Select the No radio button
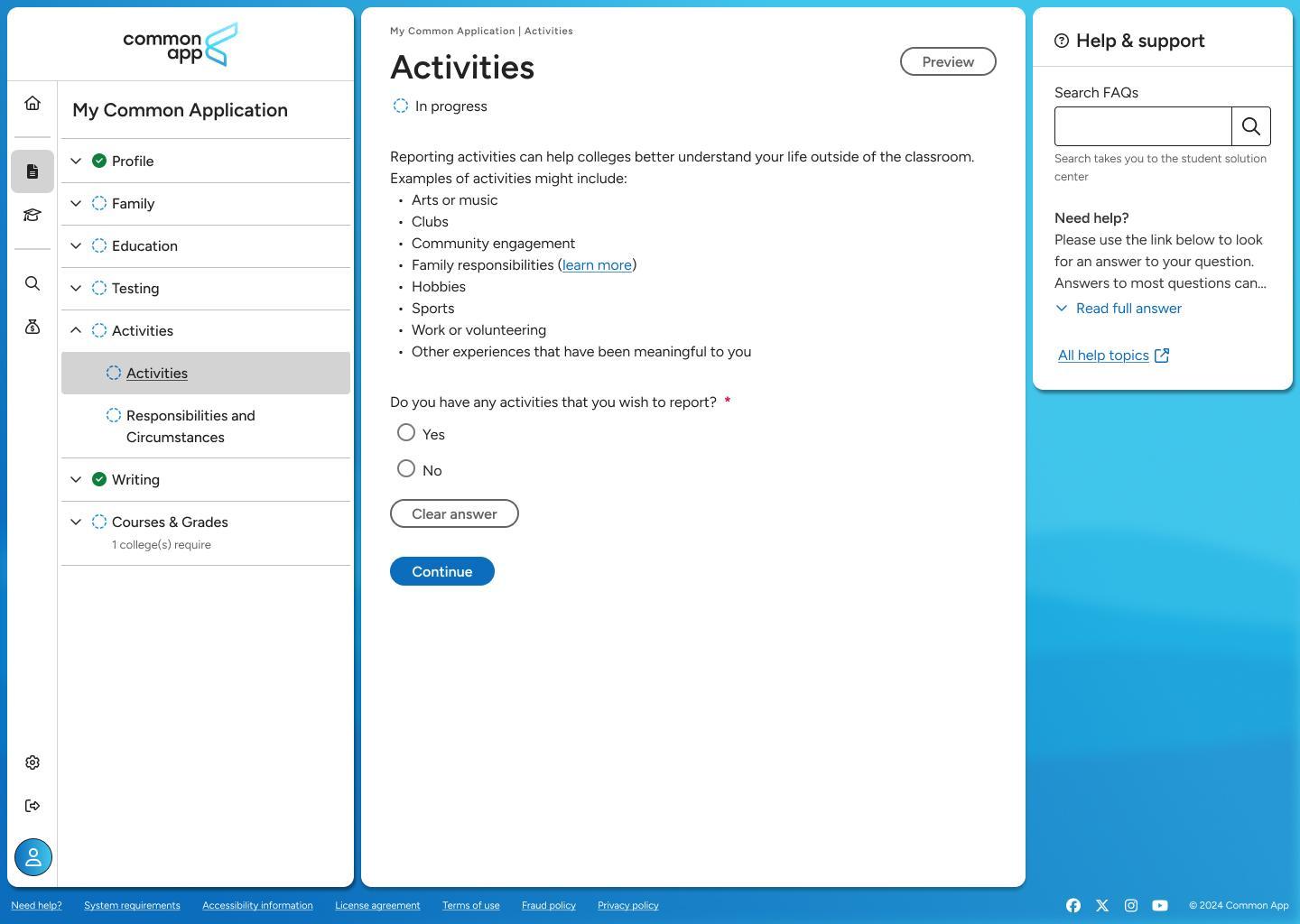This screenshot has height=924, width=1300. pos(406,469)
